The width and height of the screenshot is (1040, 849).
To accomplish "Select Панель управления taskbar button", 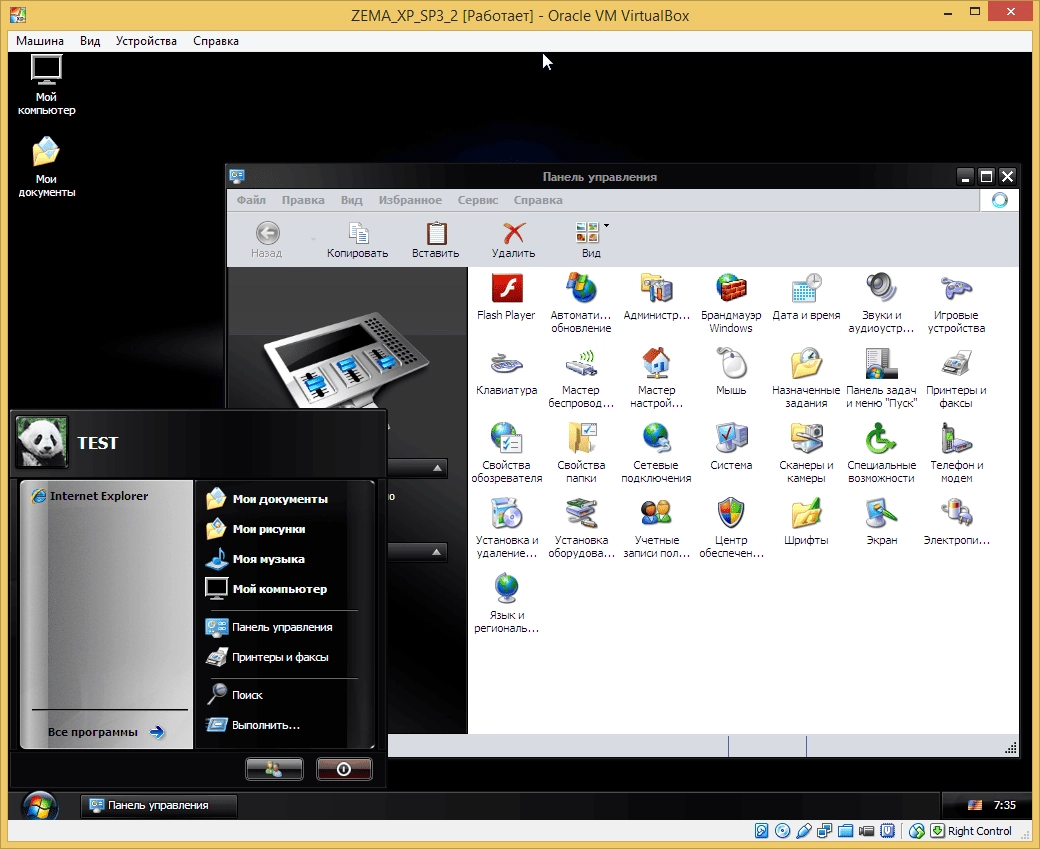I will click(x=158, y=805).
